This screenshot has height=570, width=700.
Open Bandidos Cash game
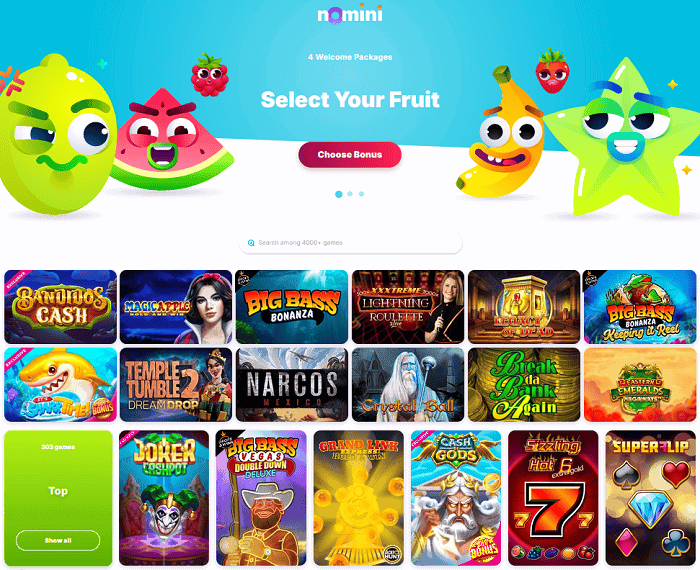click(60, 307)
